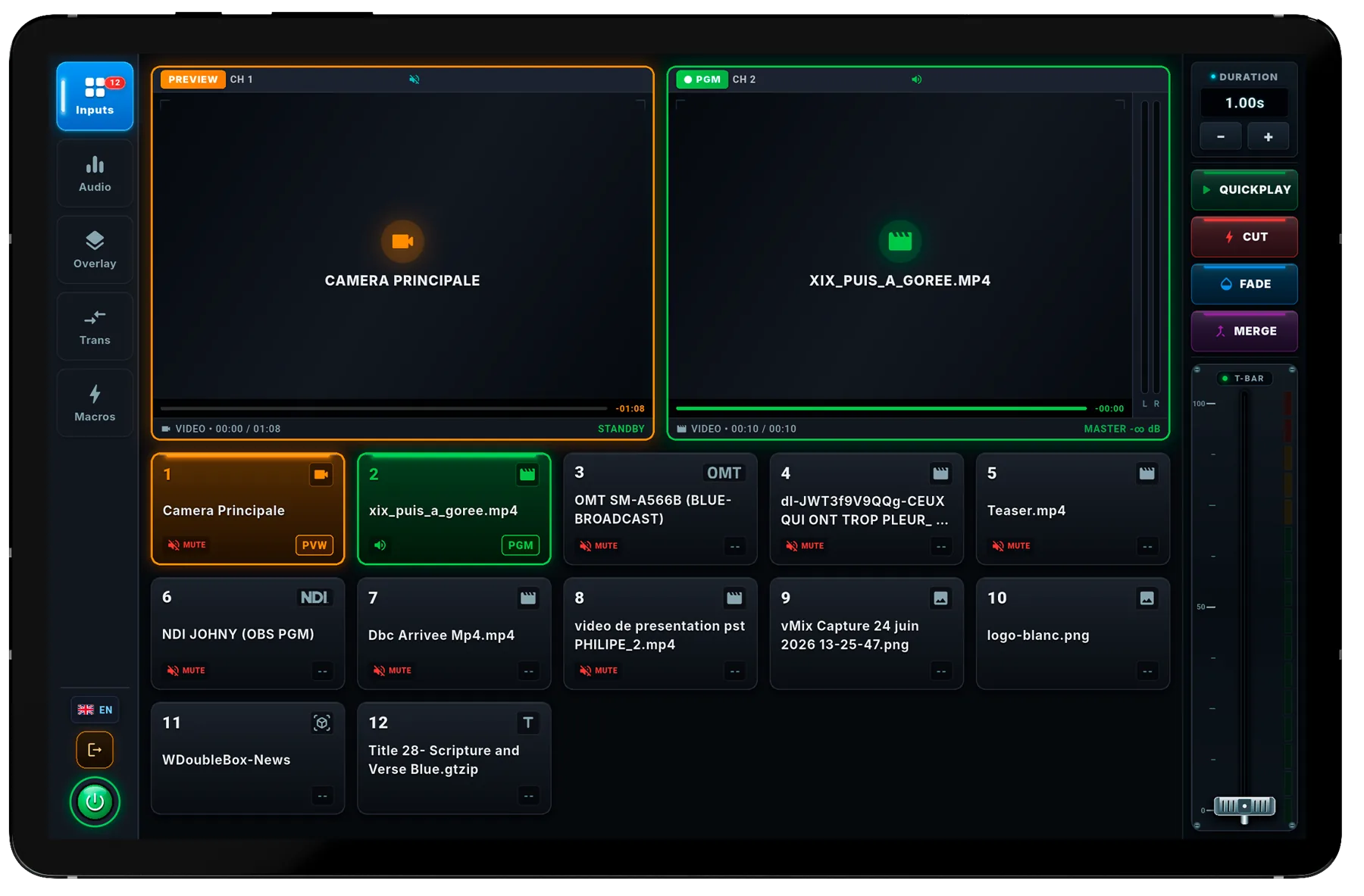Seek on the program green progress bar
This screenshot has width=1364, height=896.
pyautogui.click(x=881, y=408)
